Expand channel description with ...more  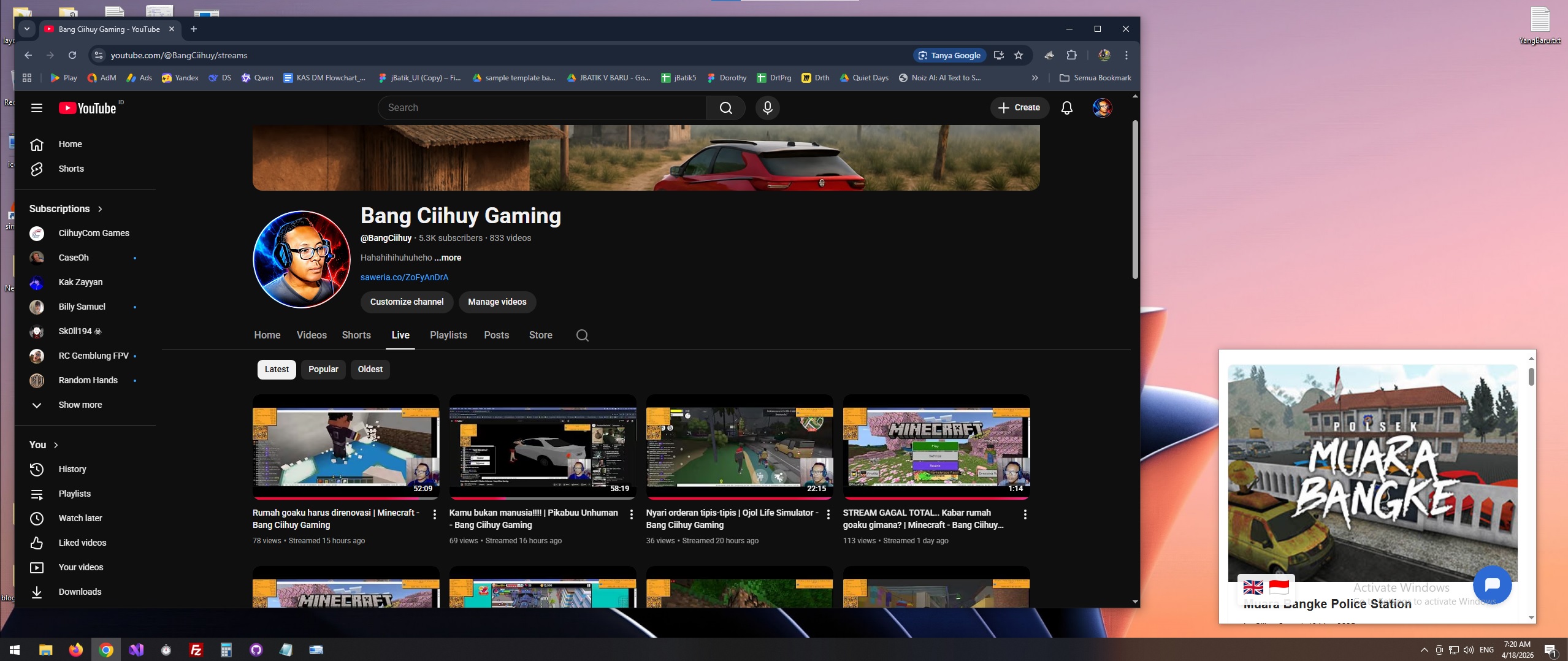[448, 258]
